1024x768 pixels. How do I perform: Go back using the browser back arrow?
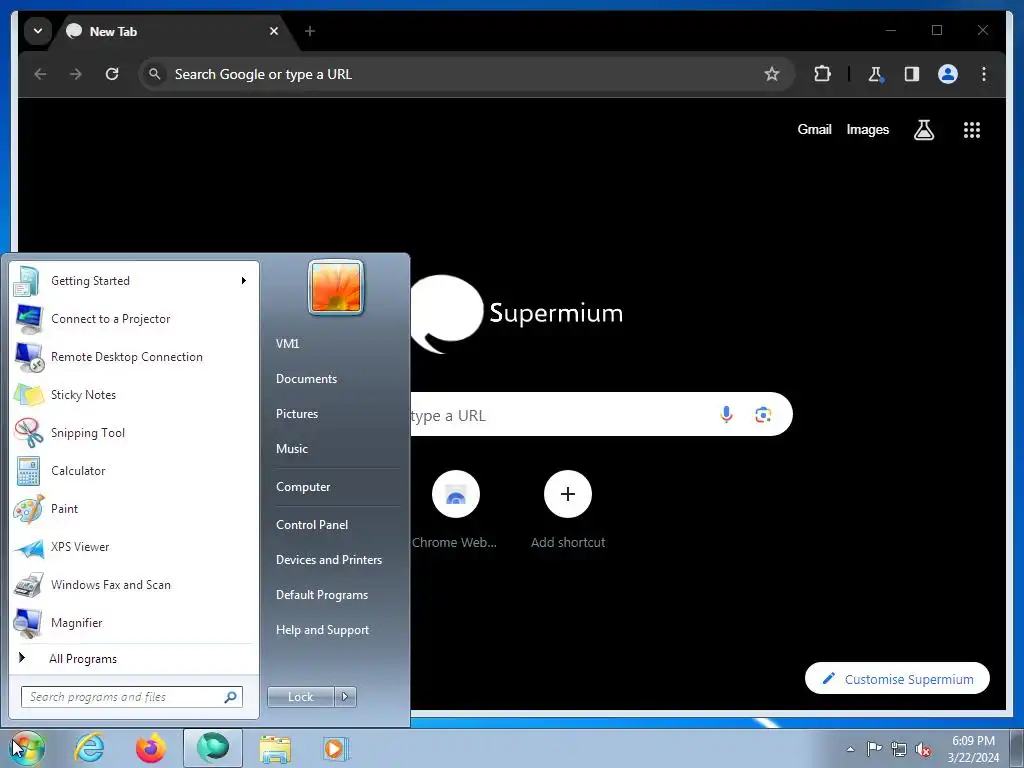tap(40, 74)
